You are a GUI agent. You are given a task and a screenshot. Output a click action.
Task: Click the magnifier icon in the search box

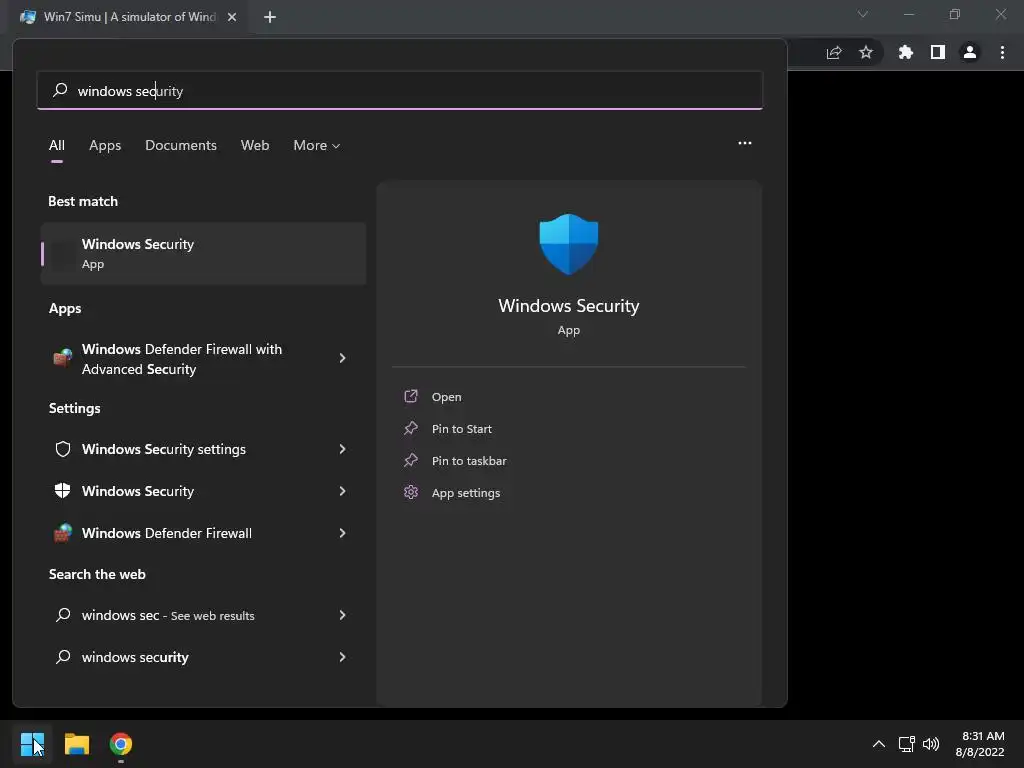coord(60,89)
